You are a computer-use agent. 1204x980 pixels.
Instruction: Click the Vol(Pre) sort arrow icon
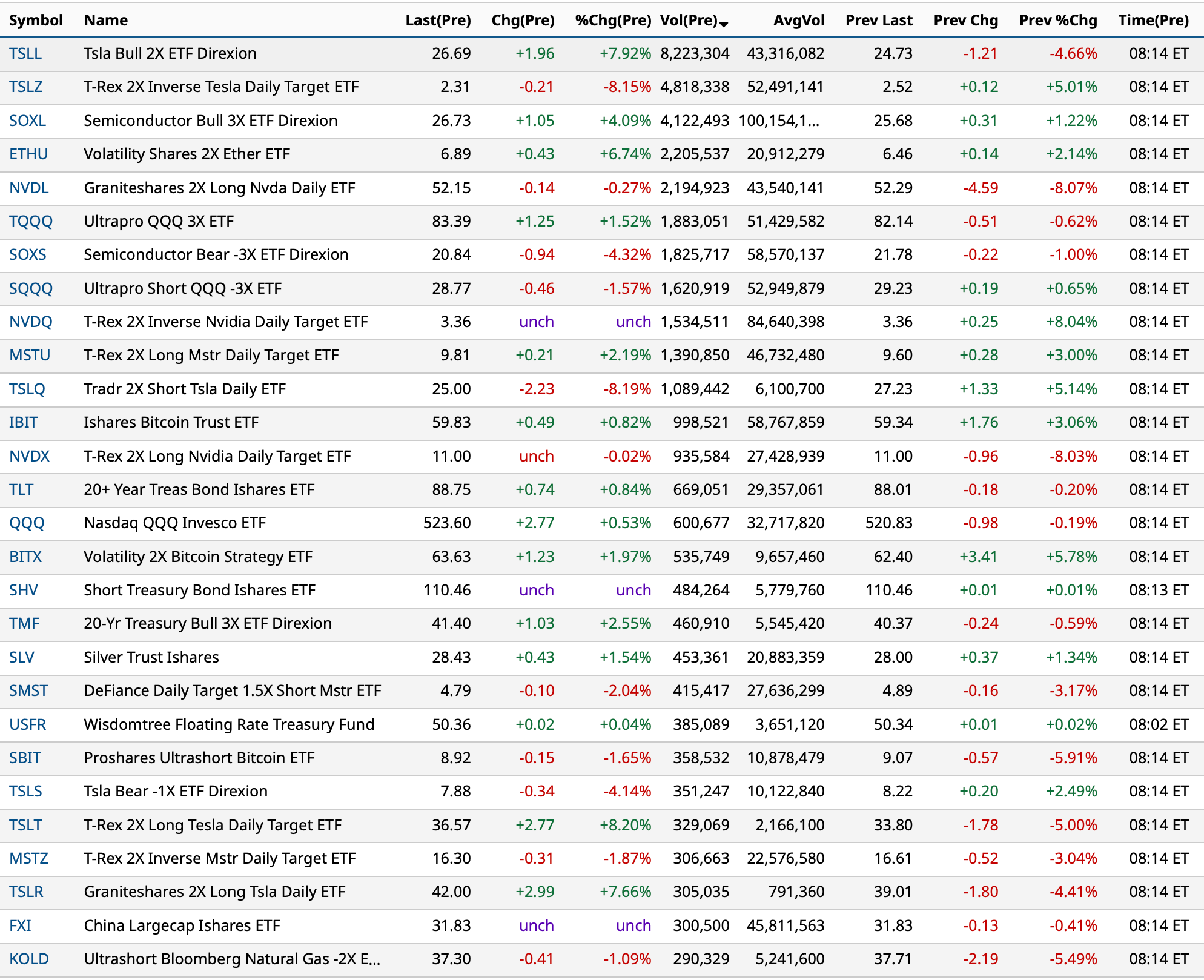click(724, 24)
